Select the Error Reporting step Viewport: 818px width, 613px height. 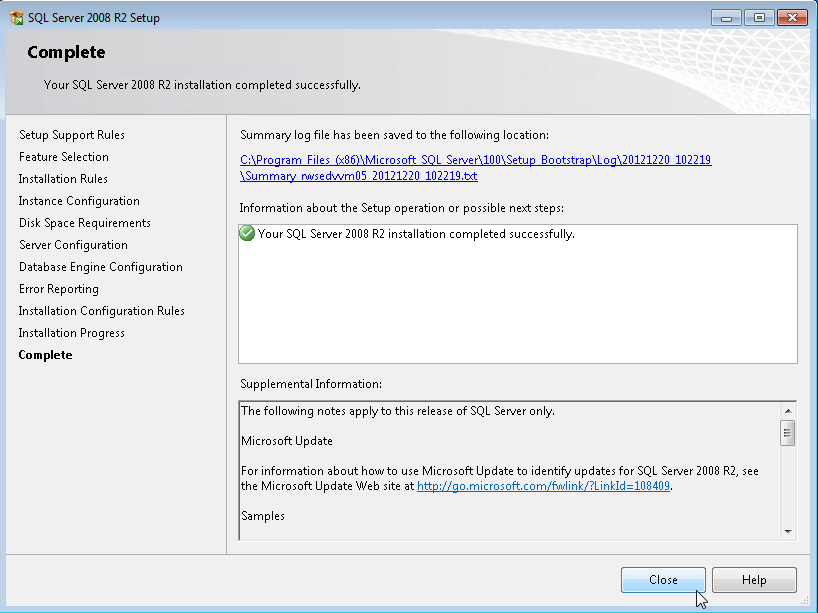point(59,289)
